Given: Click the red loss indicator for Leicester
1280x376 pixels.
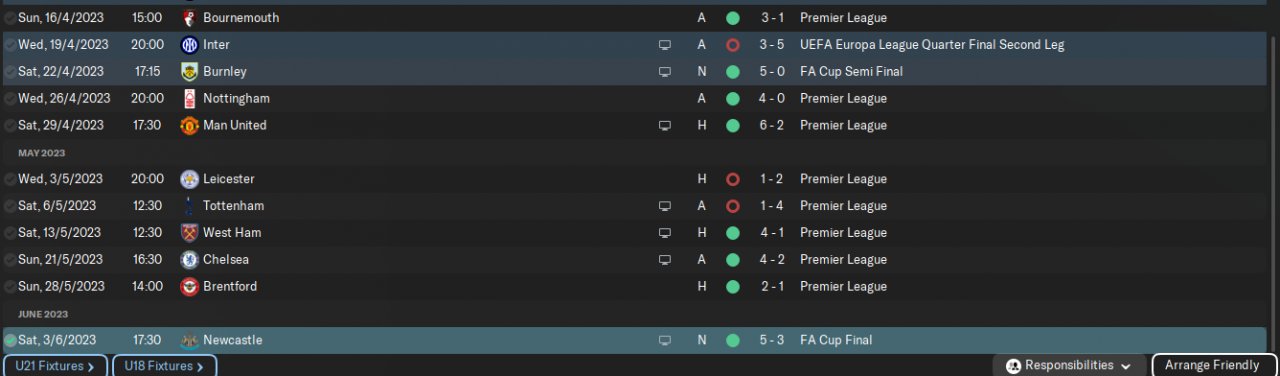Looking at the screenshot, I should tap(732, 180).
